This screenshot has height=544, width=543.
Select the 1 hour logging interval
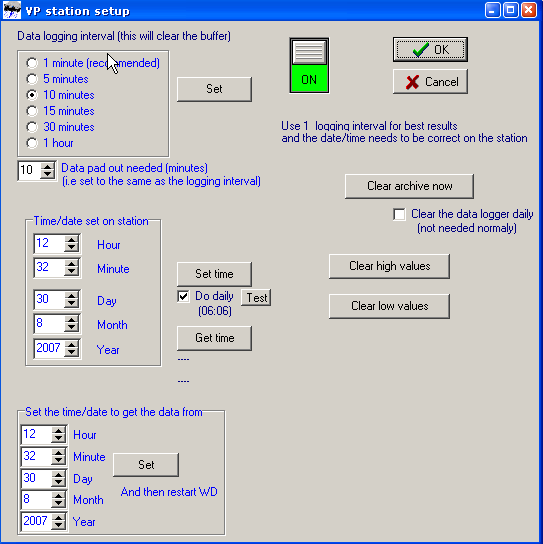click(x=32, y=143)
